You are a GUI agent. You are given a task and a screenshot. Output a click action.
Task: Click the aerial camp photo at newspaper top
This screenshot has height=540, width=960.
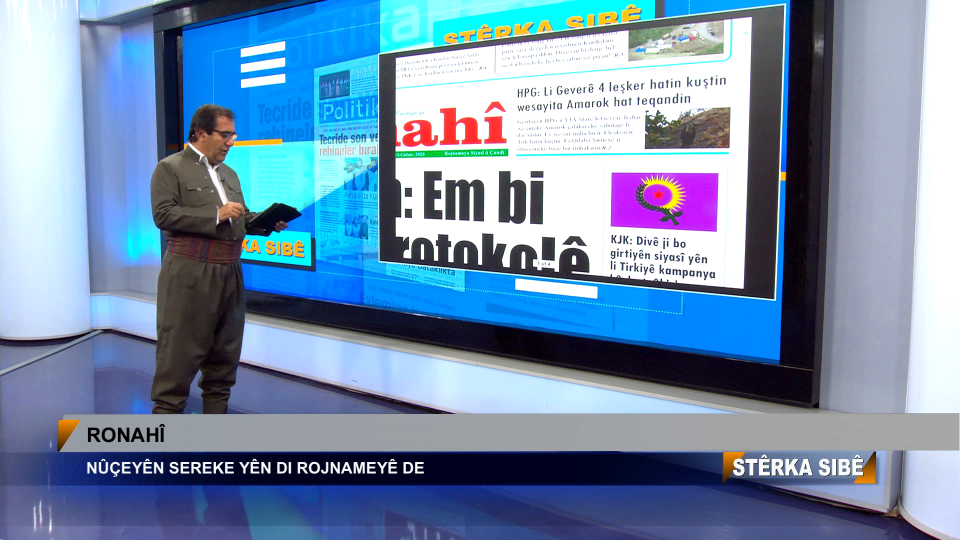(x=677, y=39)
